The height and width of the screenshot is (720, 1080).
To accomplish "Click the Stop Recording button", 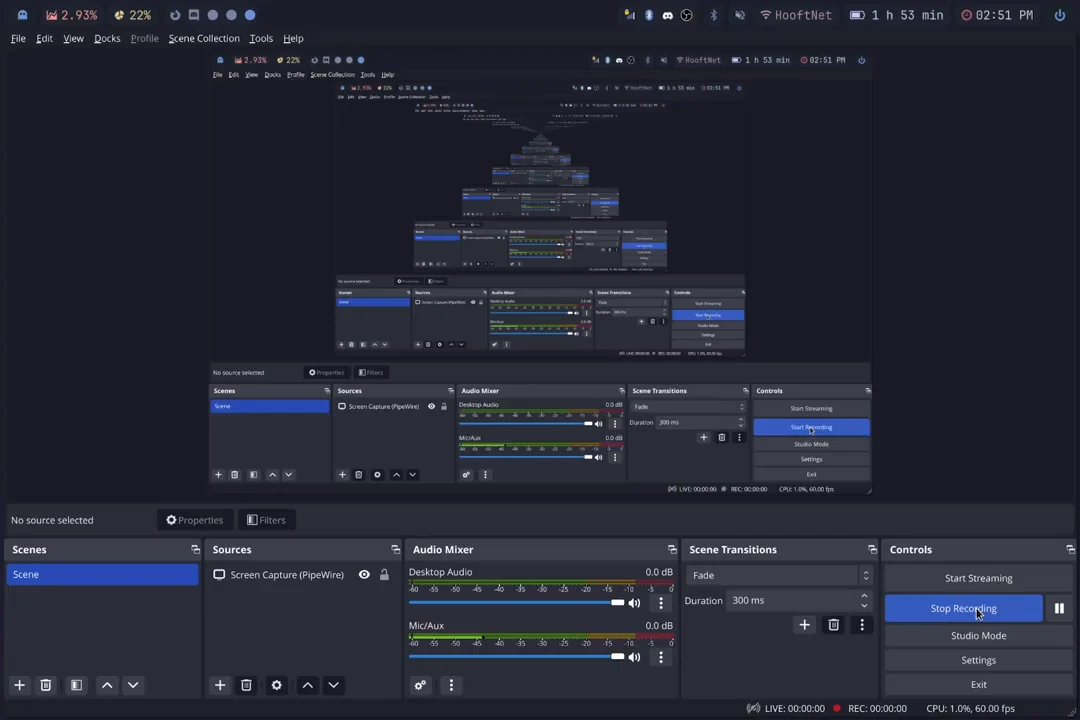I will (963, 608).
